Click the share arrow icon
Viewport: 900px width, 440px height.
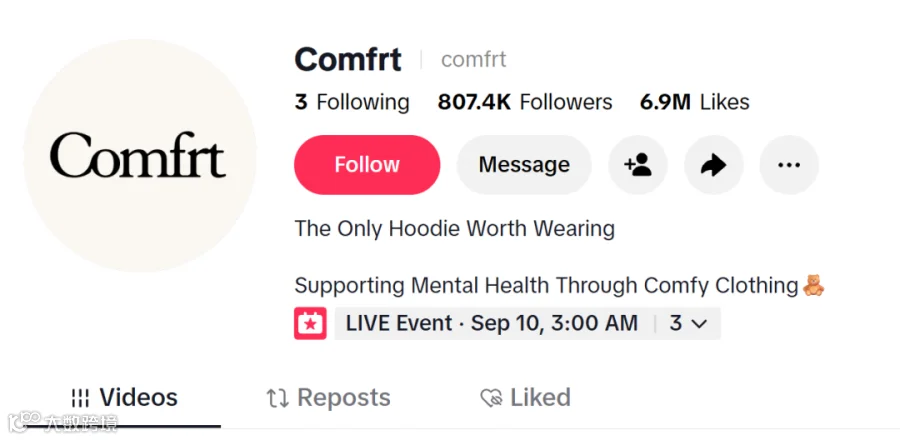713,165
